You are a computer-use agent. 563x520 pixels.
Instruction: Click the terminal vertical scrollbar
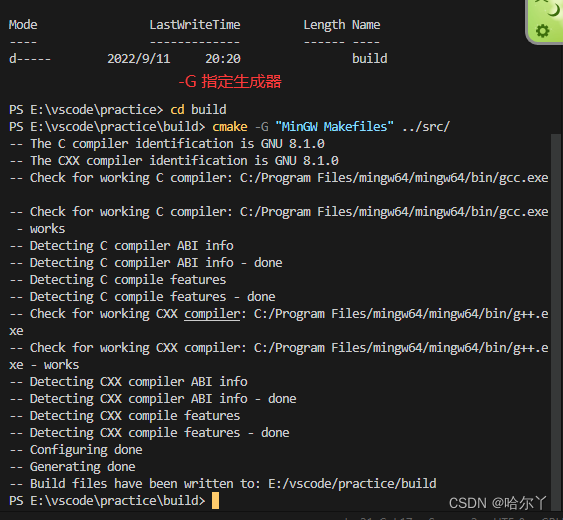(555, 322)
